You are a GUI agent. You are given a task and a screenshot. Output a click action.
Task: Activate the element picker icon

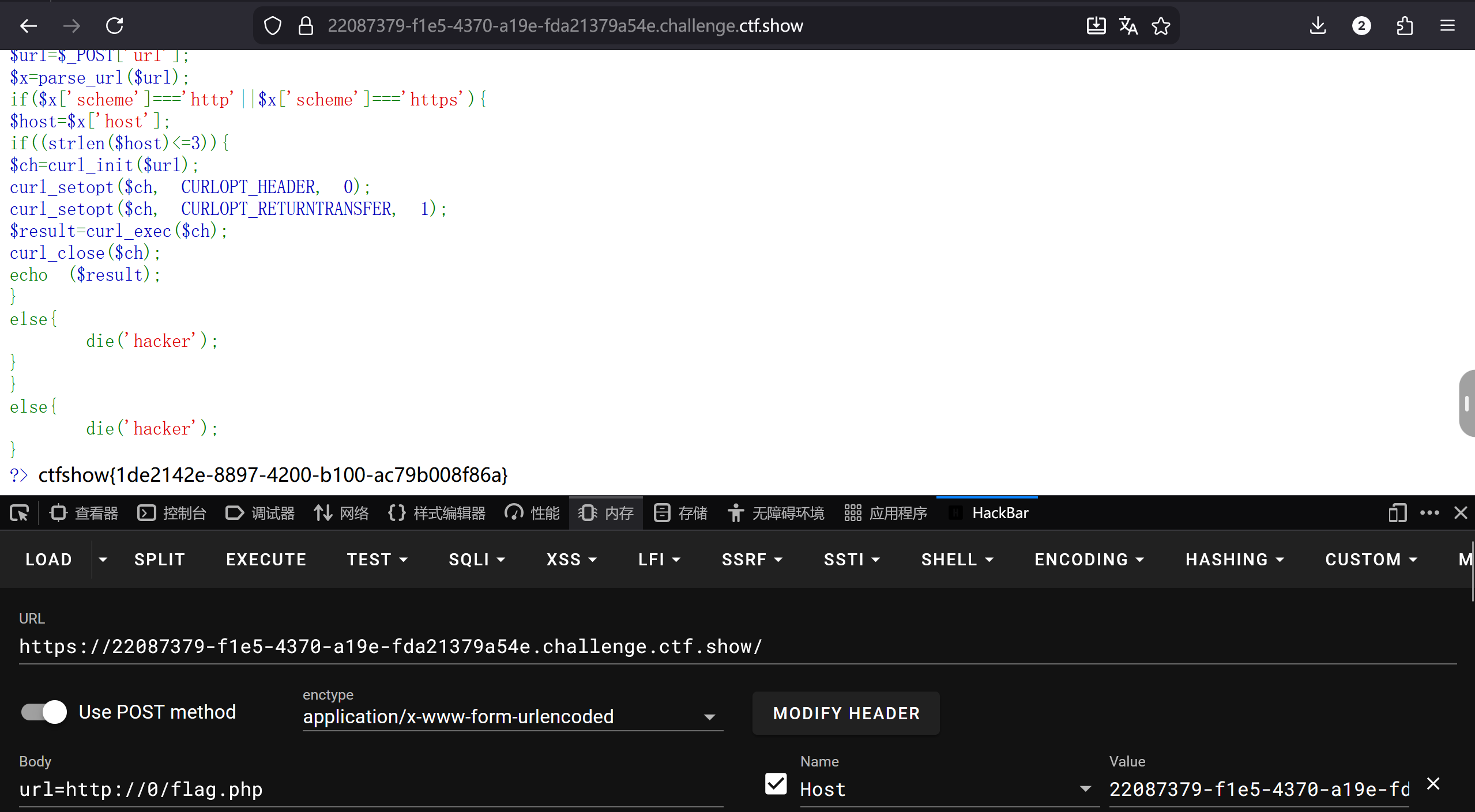pos(19,513)
